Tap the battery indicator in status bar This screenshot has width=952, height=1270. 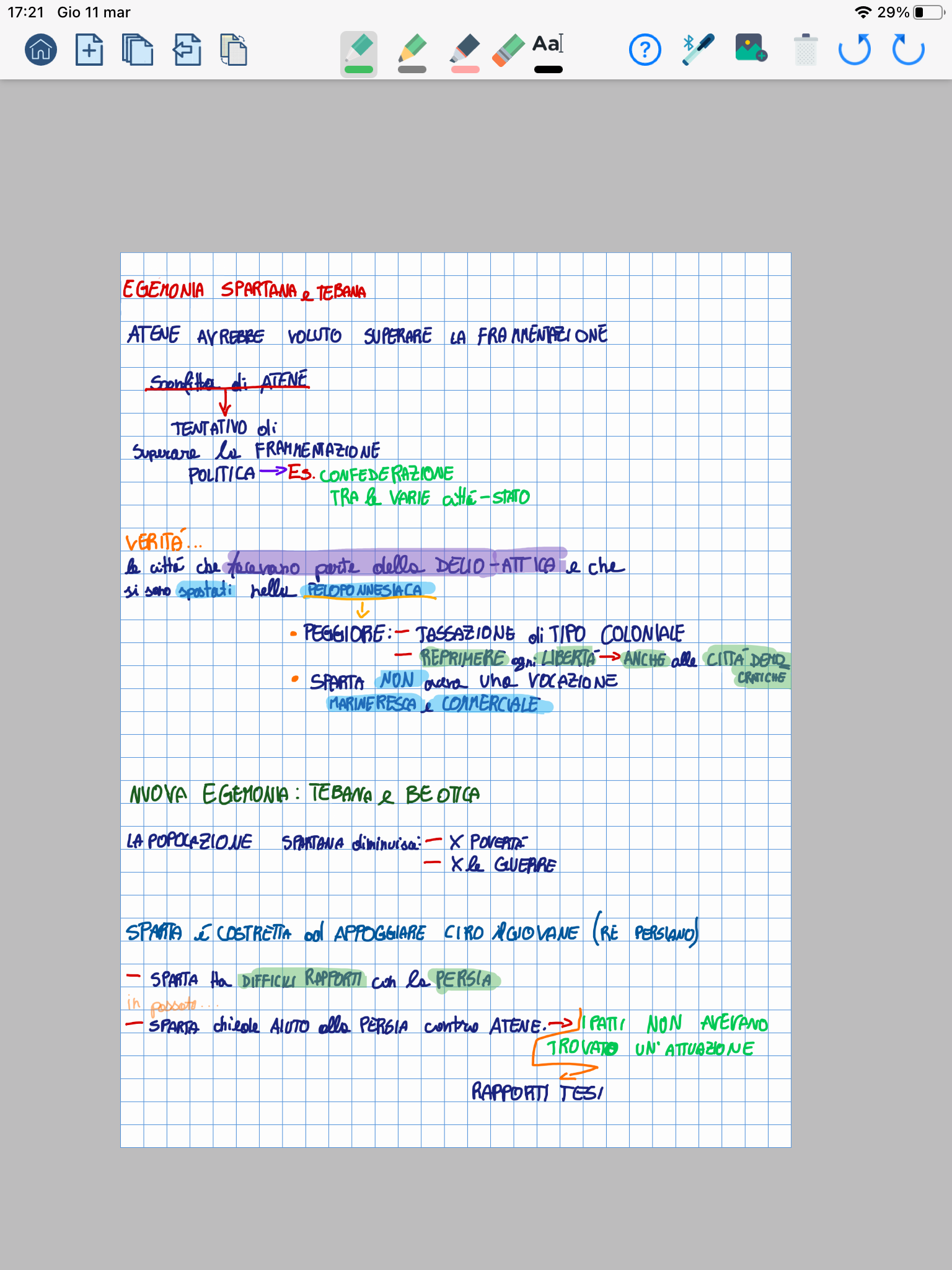coord(928,12)
